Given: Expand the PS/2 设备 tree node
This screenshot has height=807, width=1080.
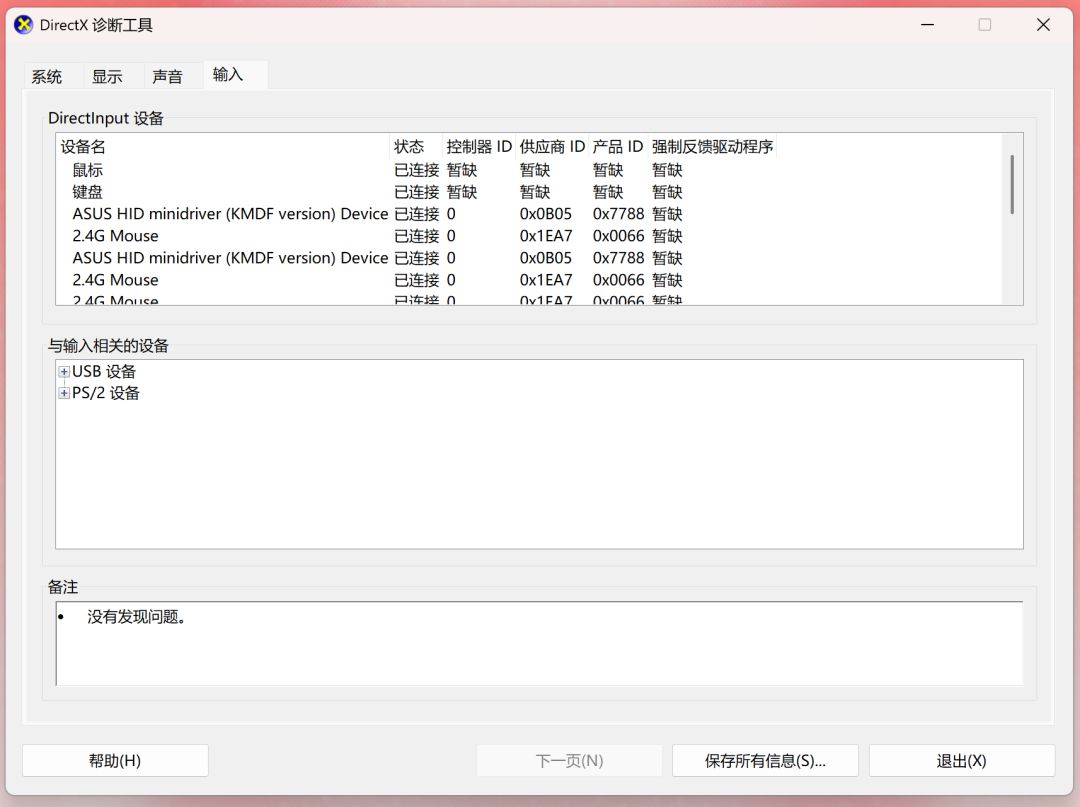Looking at the screenshot, I should tap(64, 393).
